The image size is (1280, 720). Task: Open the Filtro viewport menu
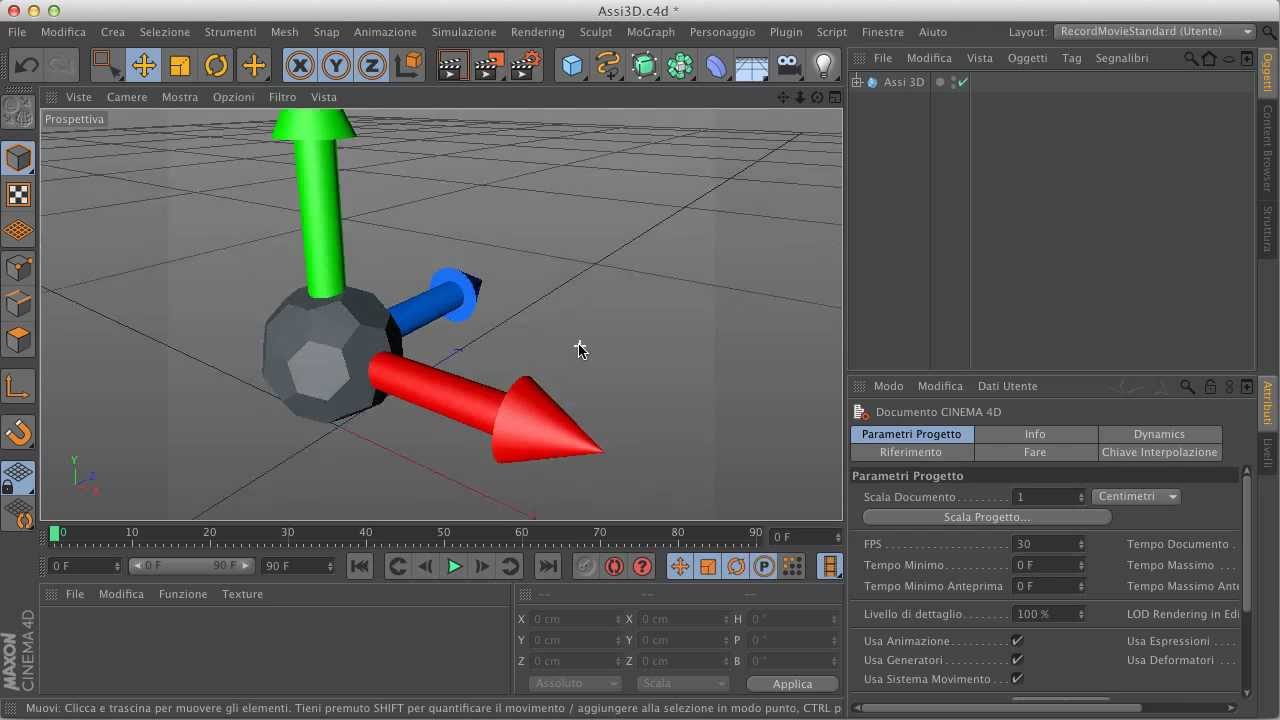coord(282,97)
